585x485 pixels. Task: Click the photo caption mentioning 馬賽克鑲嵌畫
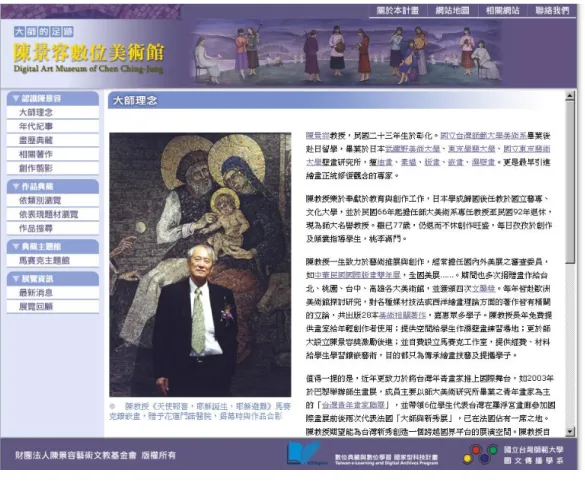pyautogui.click(x=200, y=411)
